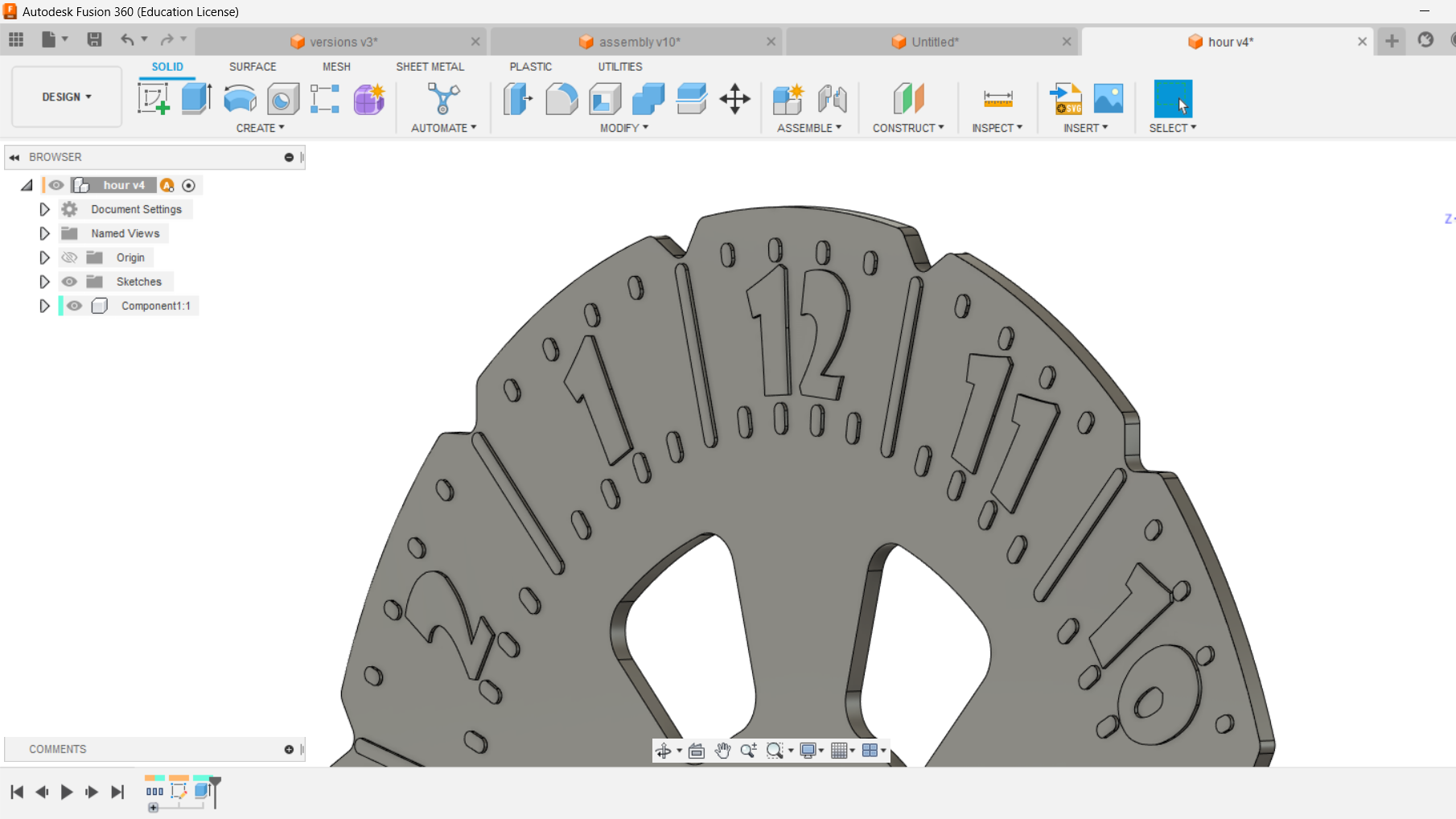Show the Origin folder in Browser
Screen dimensions: 1456x819
(x=70, y=257)
